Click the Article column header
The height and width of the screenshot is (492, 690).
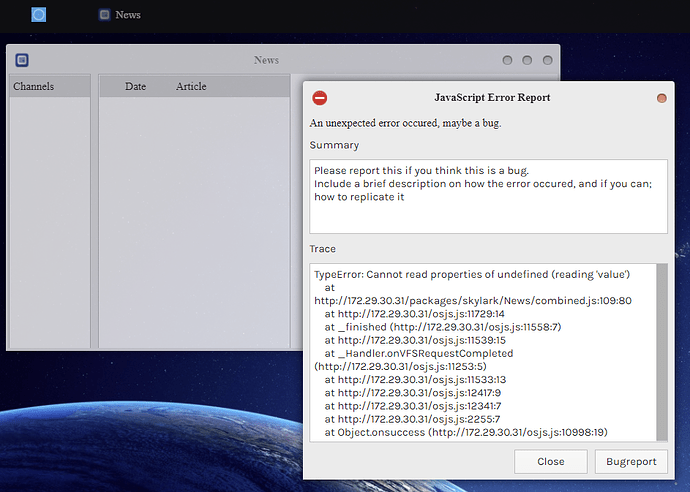coord(191,86)
